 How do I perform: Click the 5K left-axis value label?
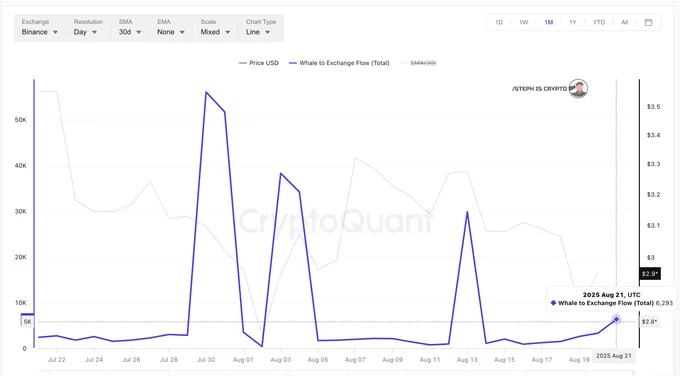(27, 322)
